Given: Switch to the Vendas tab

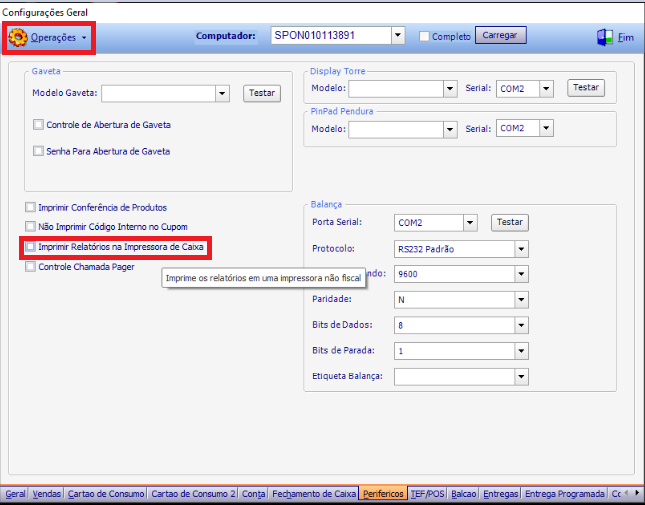Looking at the screenshot, I should click(46, 493).
